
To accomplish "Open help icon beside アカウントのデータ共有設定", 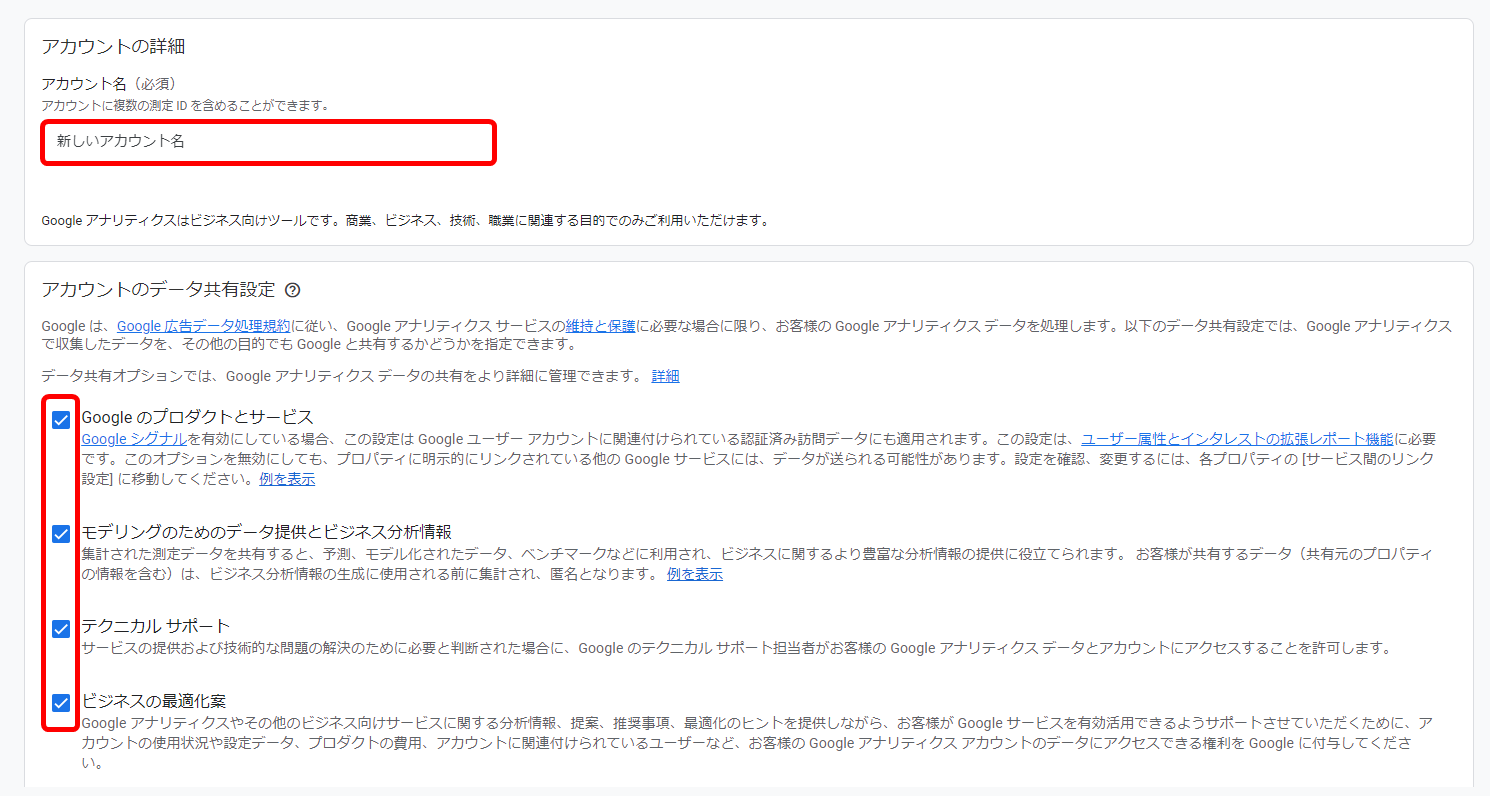I will coord(292,290).
